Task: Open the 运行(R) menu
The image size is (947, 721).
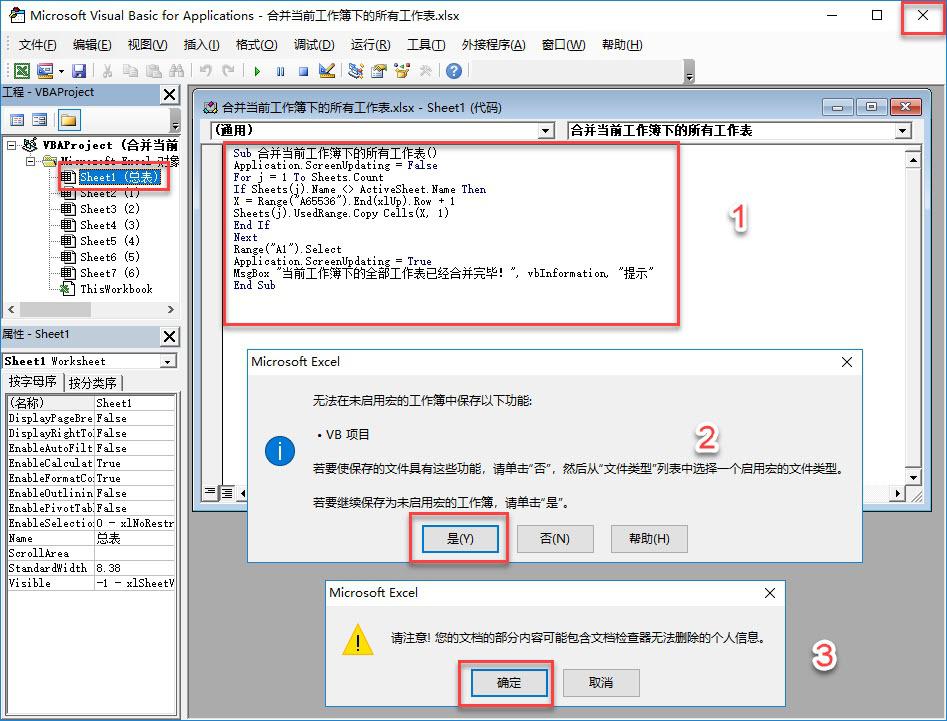Action: pos(370,45)
